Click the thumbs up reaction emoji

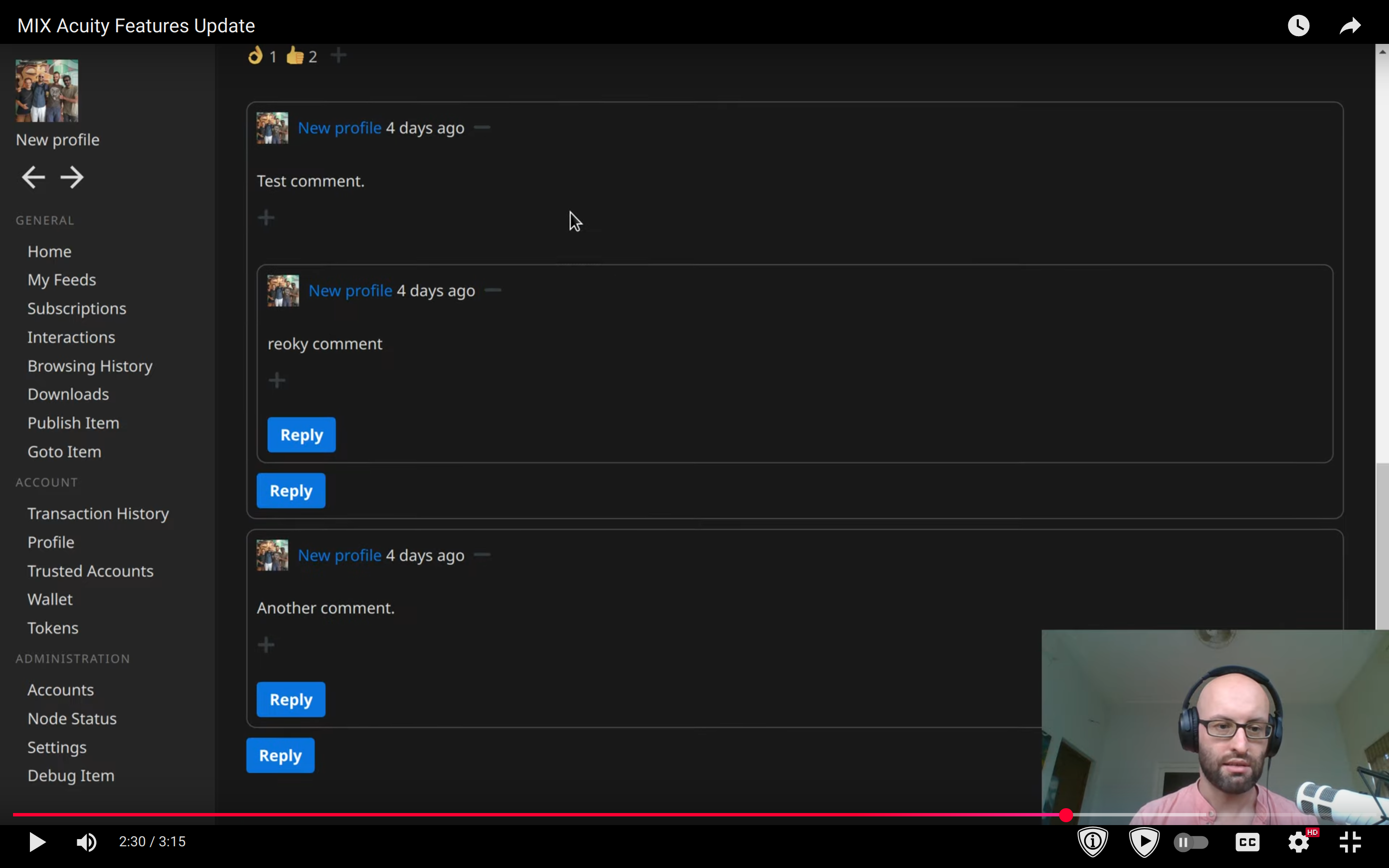(x=295, y=55)
